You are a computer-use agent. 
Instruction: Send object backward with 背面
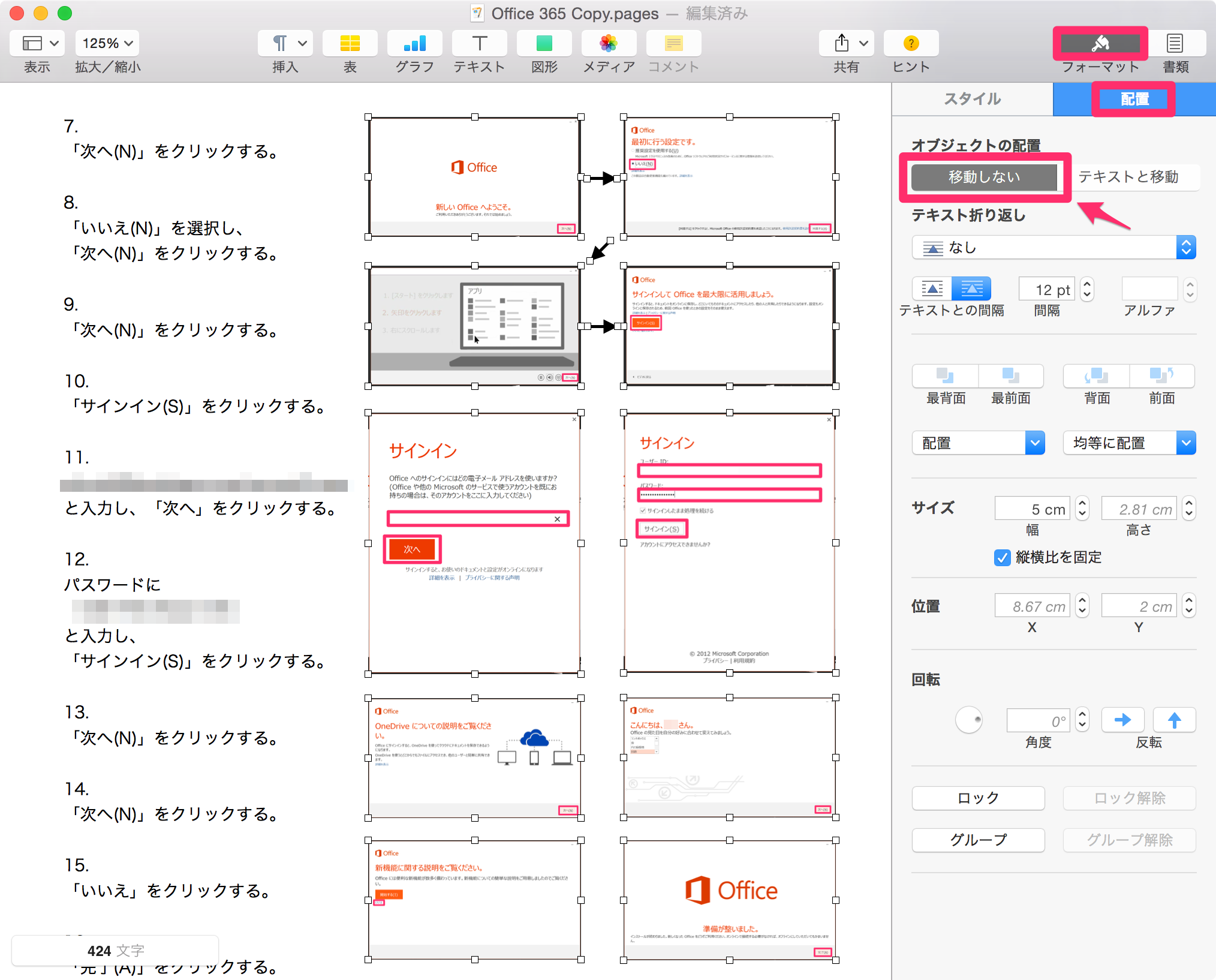coord(1097,376)
